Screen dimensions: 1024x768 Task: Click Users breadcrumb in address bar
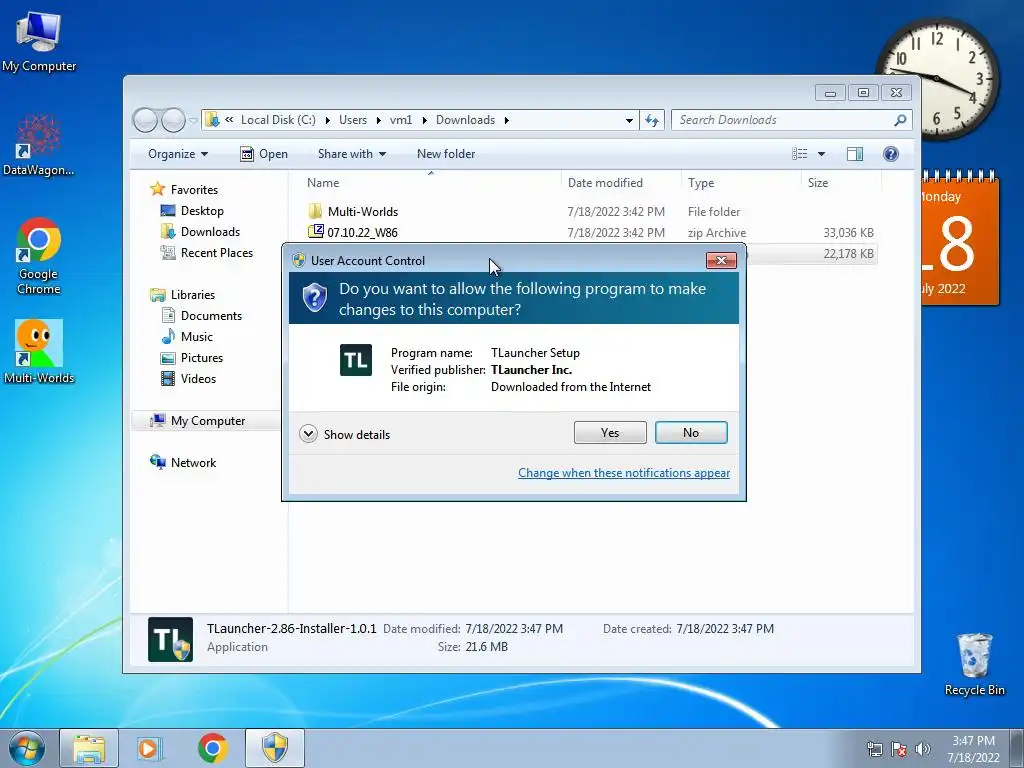[x=353, y=120]
